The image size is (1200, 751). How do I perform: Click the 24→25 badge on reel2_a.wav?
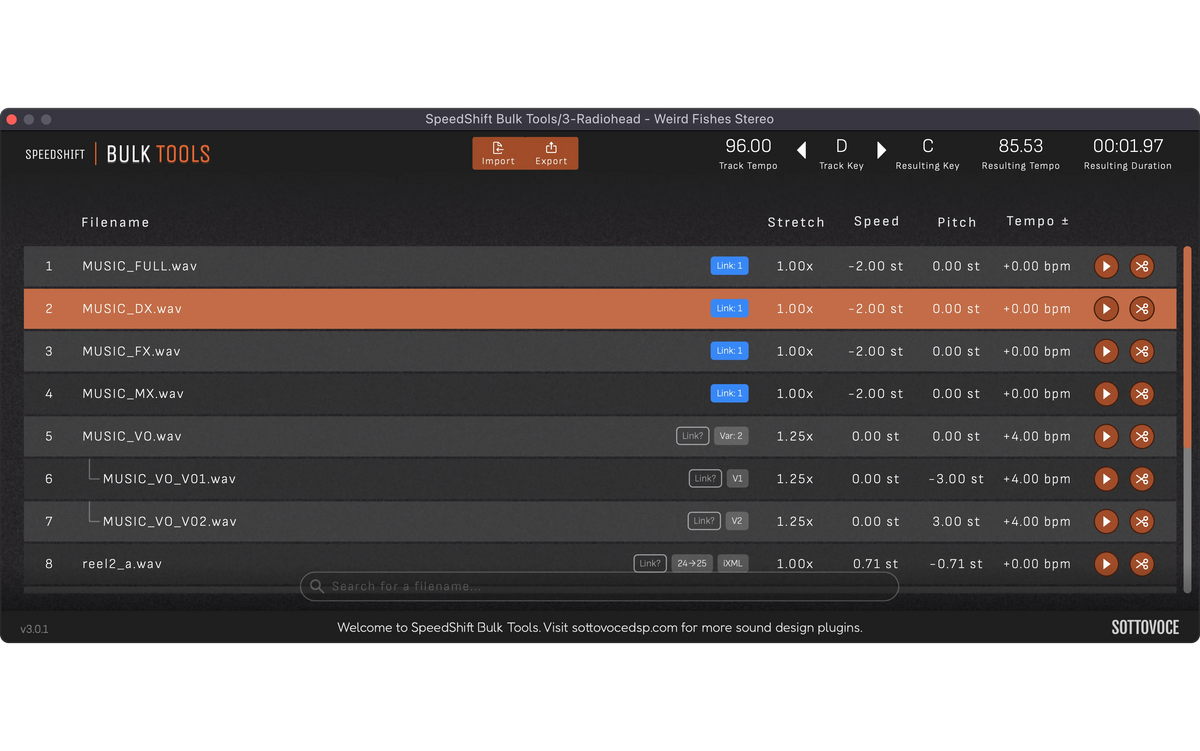pyautogui.click(x=692, y=564)
